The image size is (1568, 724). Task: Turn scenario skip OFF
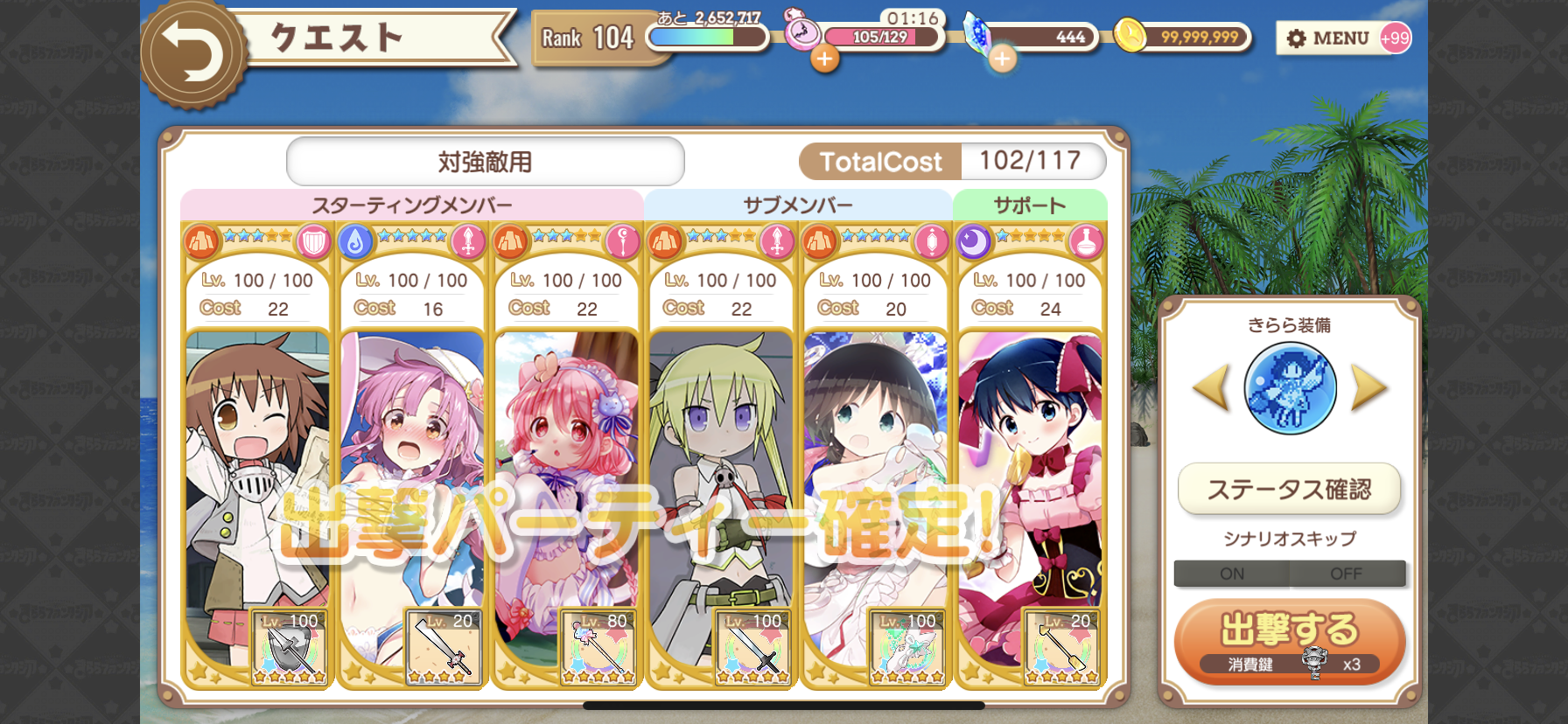pos(1347,574)
